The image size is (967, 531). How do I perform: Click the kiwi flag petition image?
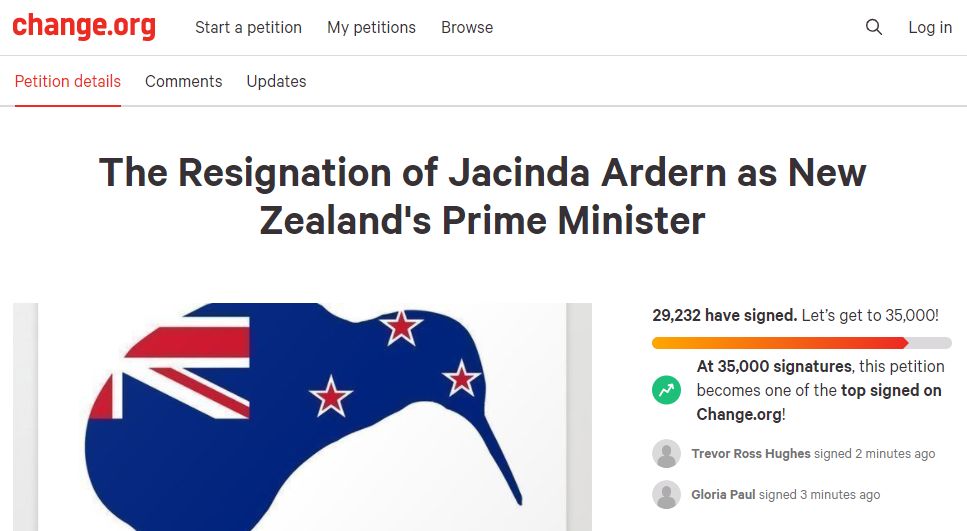point(302,417)
